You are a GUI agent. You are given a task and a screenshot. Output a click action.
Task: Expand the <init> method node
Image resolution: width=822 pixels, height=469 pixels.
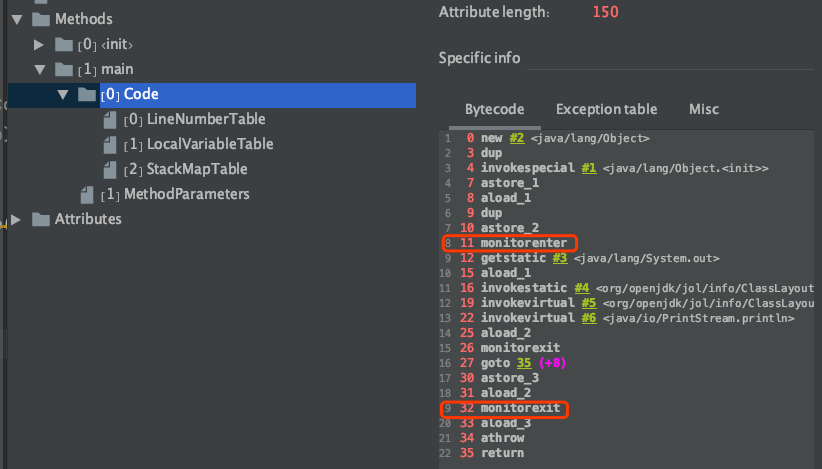click(x=39, y=44)
